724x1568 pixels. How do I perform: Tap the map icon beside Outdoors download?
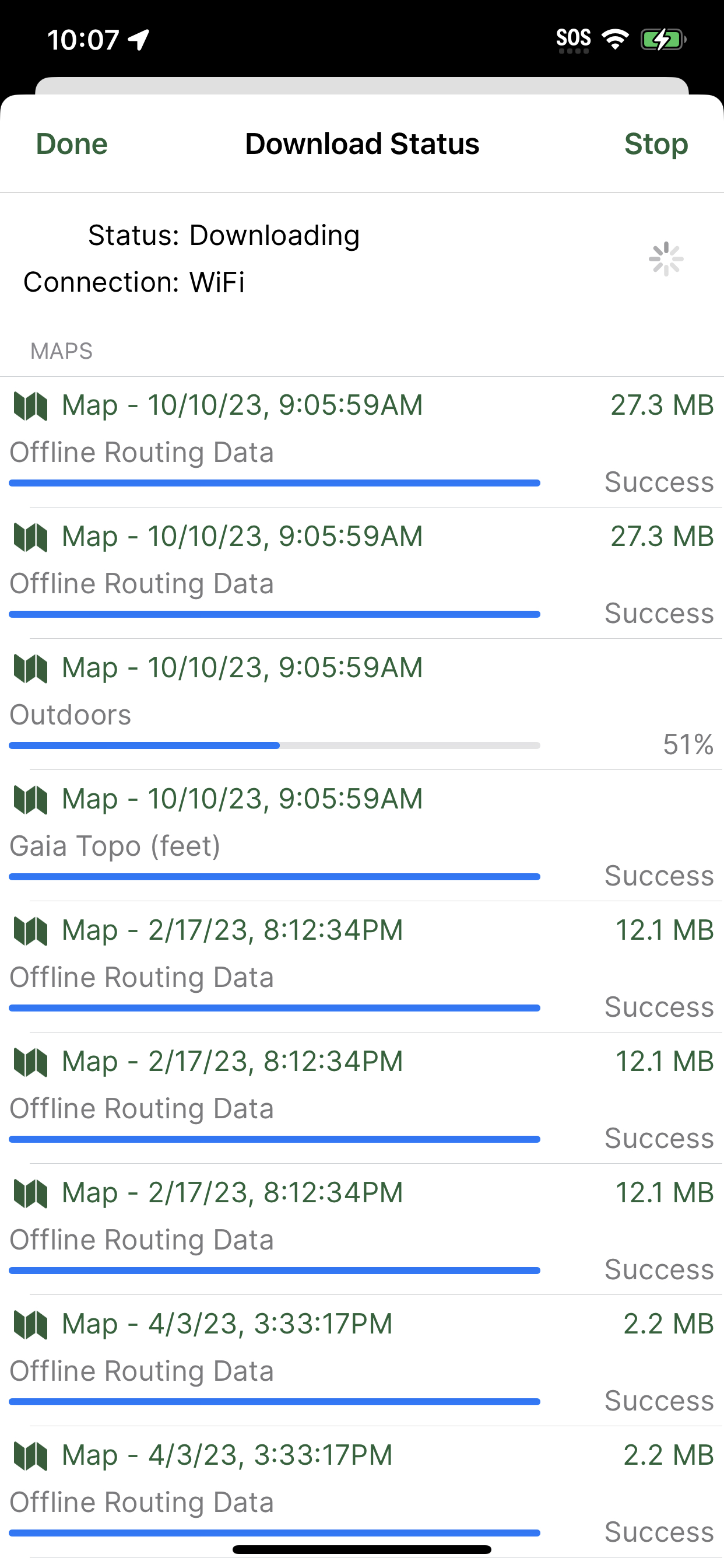click(30, 668)
